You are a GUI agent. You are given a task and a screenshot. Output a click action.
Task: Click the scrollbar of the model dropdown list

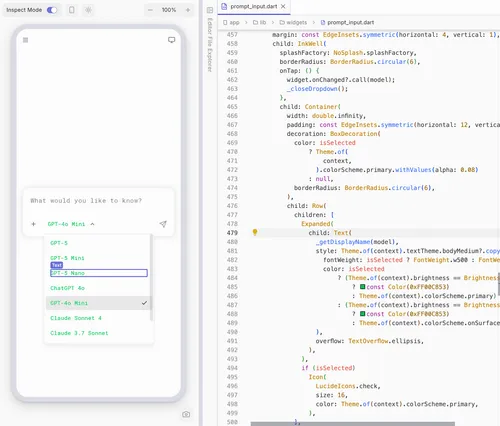pyautogui.click(x=151, y=277)
